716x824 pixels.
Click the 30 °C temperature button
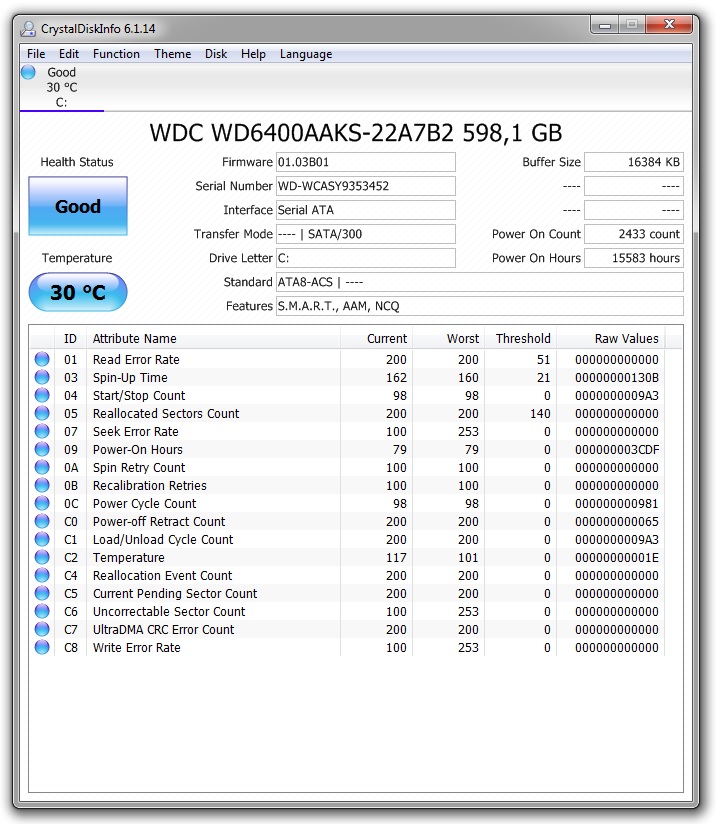click(x=78, y=292)
